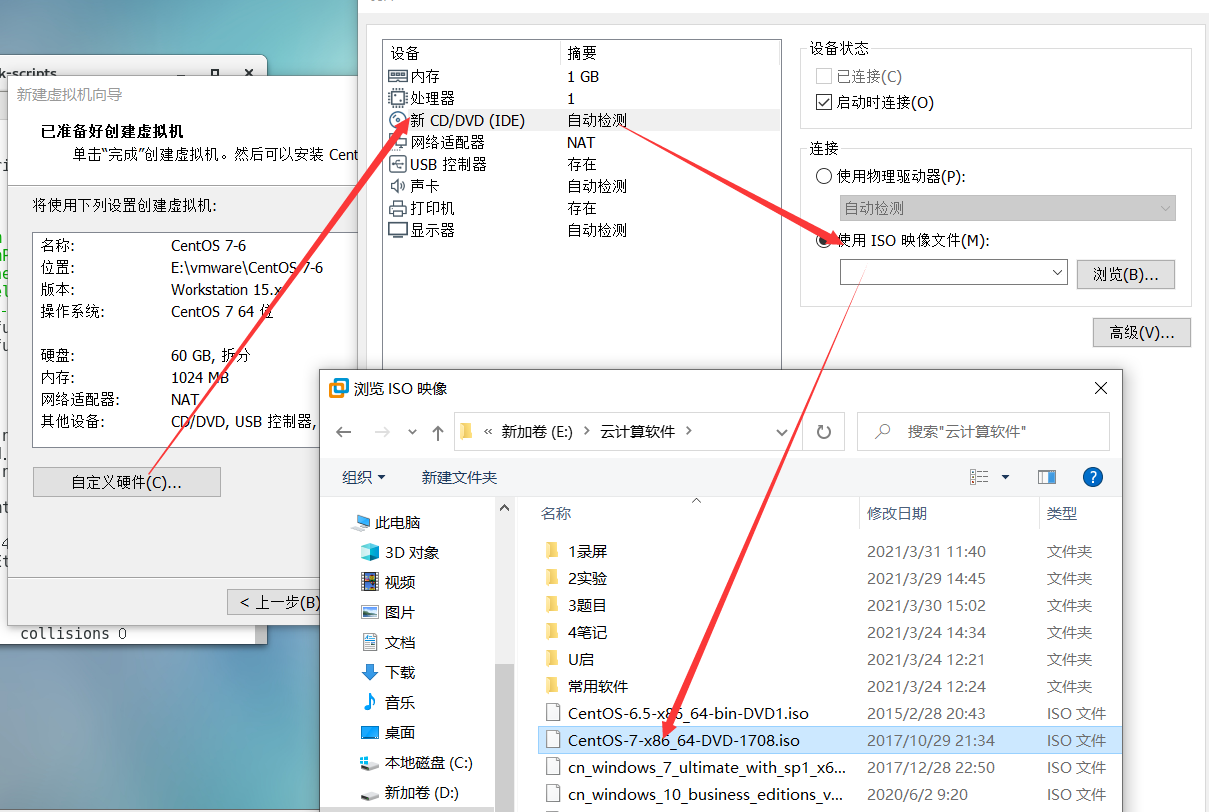
Task: Sort files by 类型 column
Action: pyautogui.click(x=1062, y=513)
